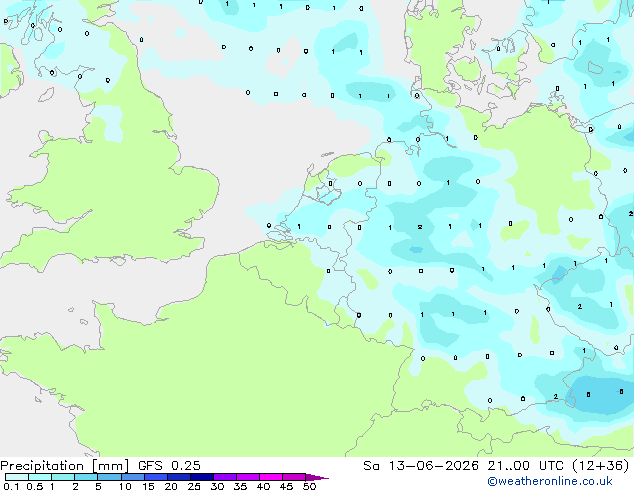Click the 35–40 mm violet-magenta legend swatch
Screen dimensions: 634x490
tap(248, 477)
